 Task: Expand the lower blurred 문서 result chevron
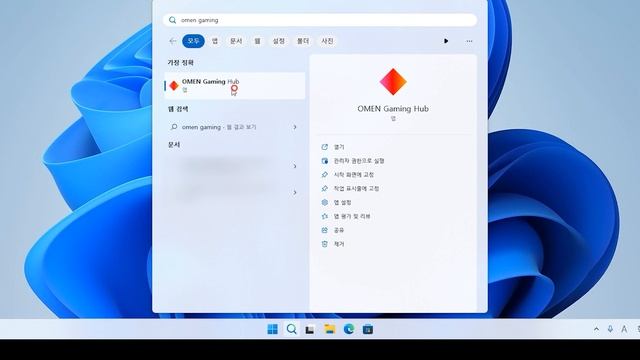click(295, 192)
